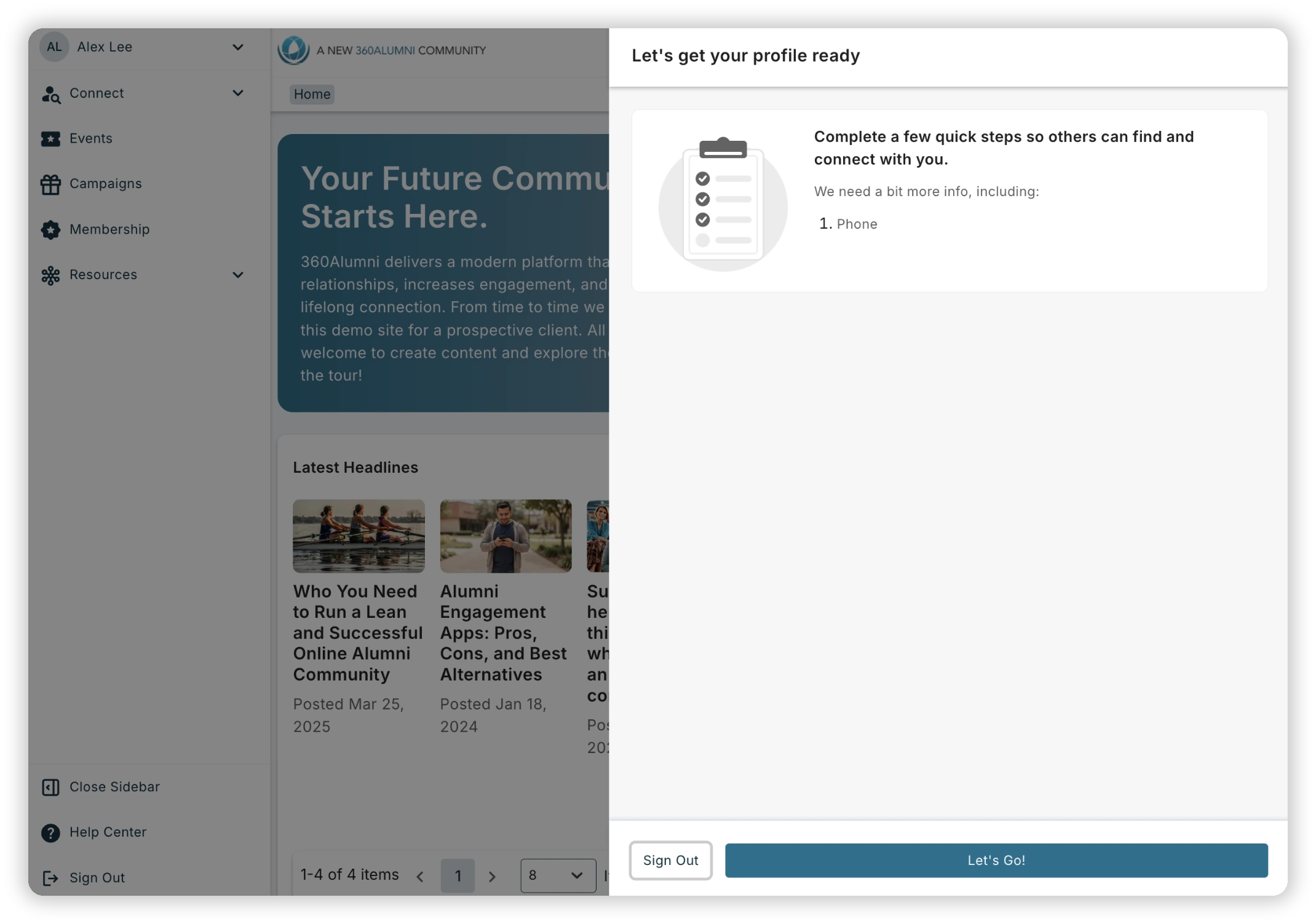Screen dimensions: 1316x924
Task: Click the Connect people-search icon
Action: [50, 93]
